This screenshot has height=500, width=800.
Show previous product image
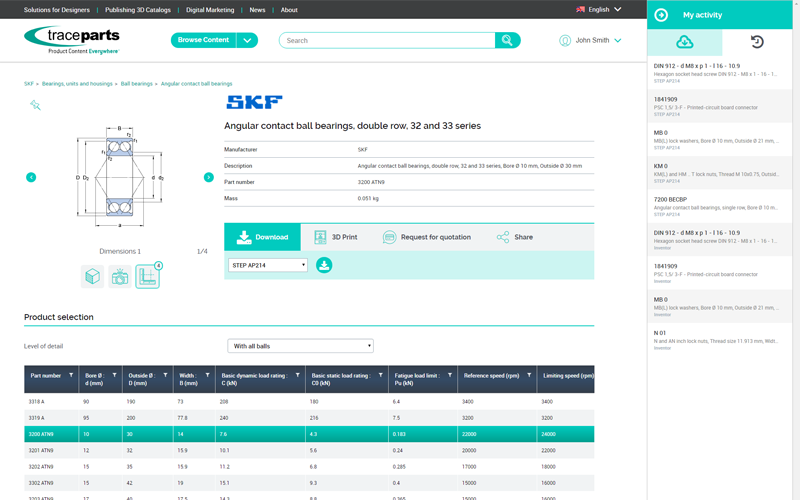pyautogui.click(x=31, y=177)
